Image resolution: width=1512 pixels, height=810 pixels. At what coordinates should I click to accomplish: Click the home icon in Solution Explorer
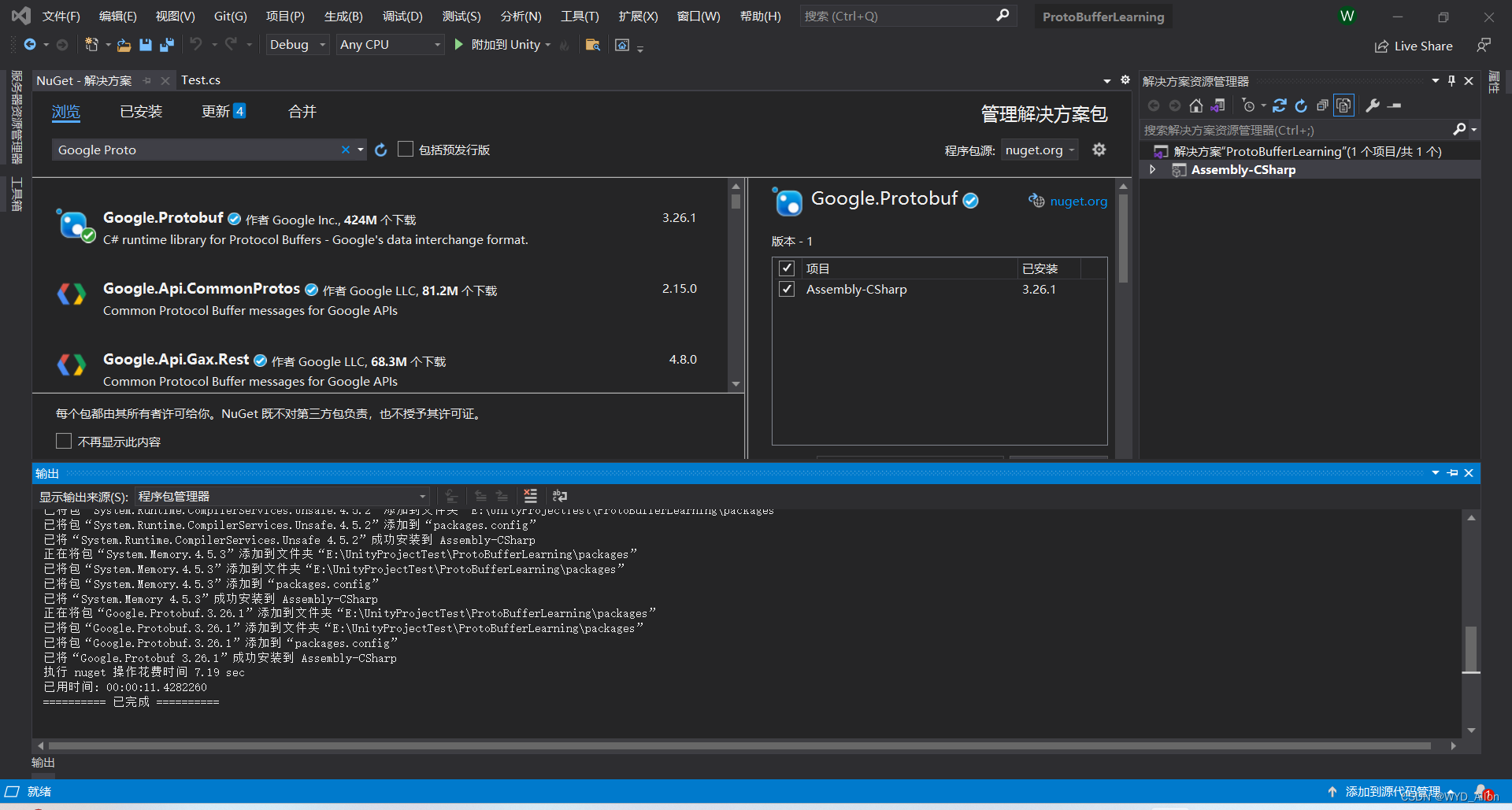[x=1196, y=105]
